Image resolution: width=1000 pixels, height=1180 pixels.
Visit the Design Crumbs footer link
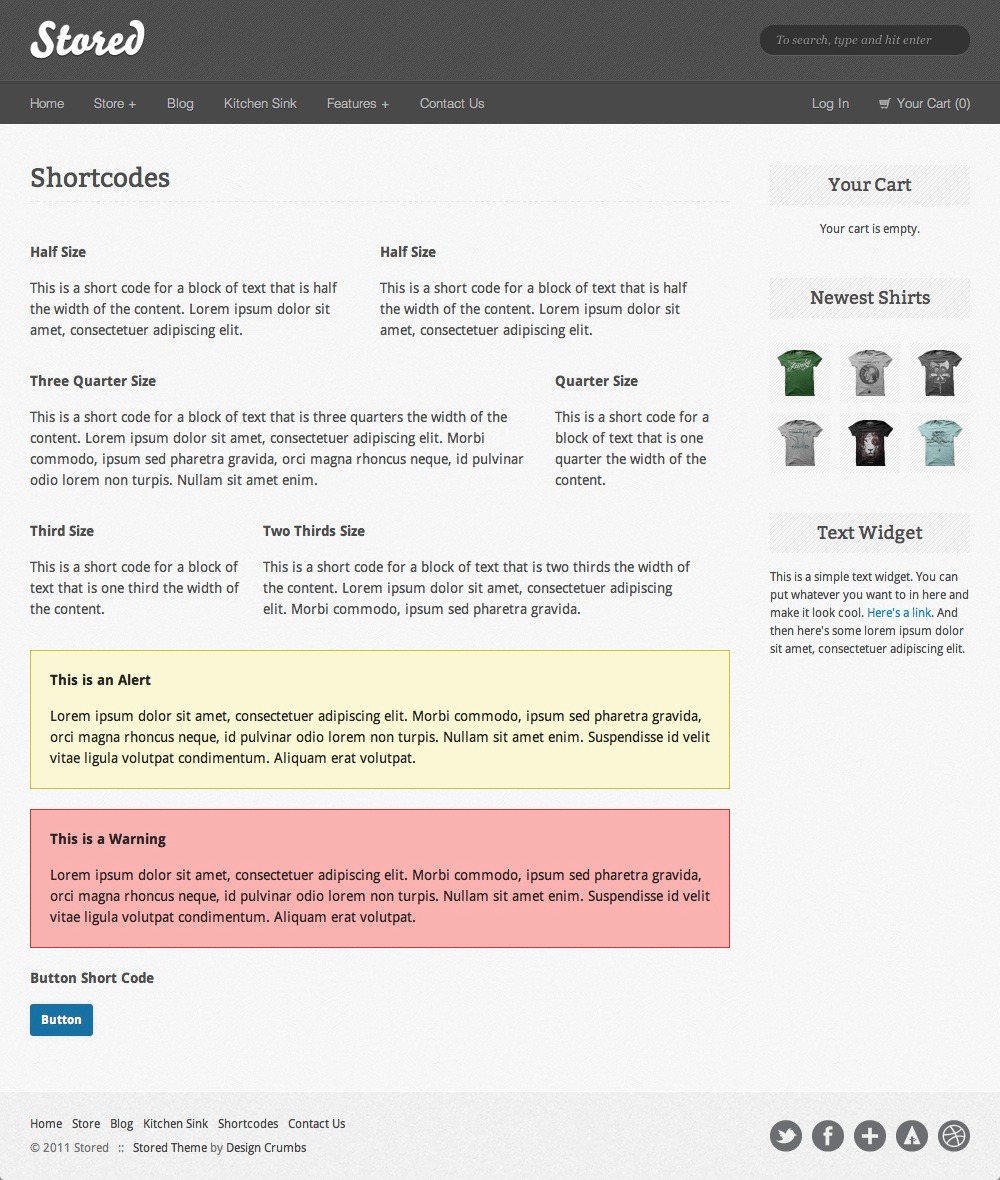click(266, 1148)
